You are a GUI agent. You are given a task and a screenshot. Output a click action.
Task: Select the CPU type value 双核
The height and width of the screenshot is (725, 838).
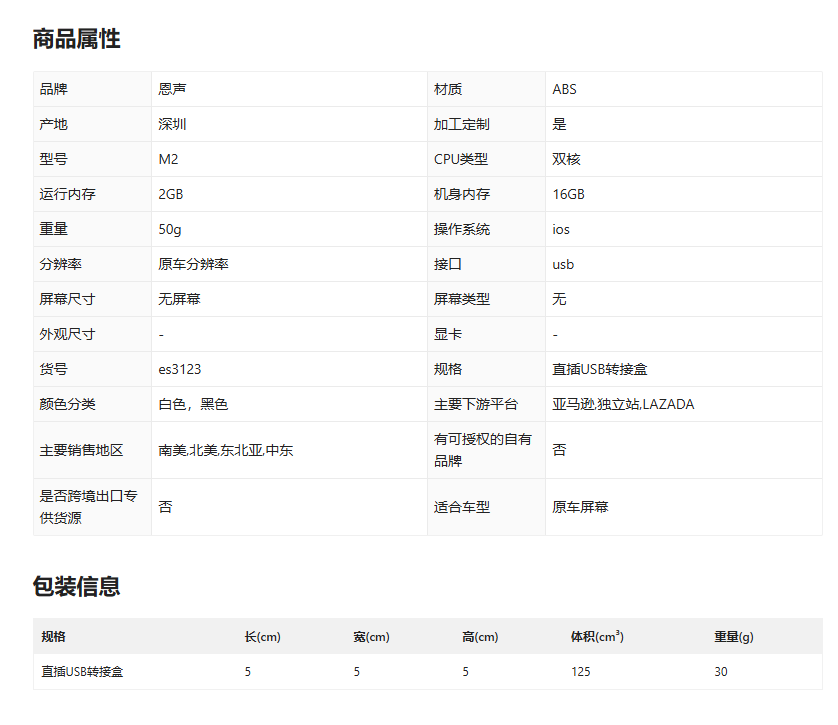coord(566,159)
